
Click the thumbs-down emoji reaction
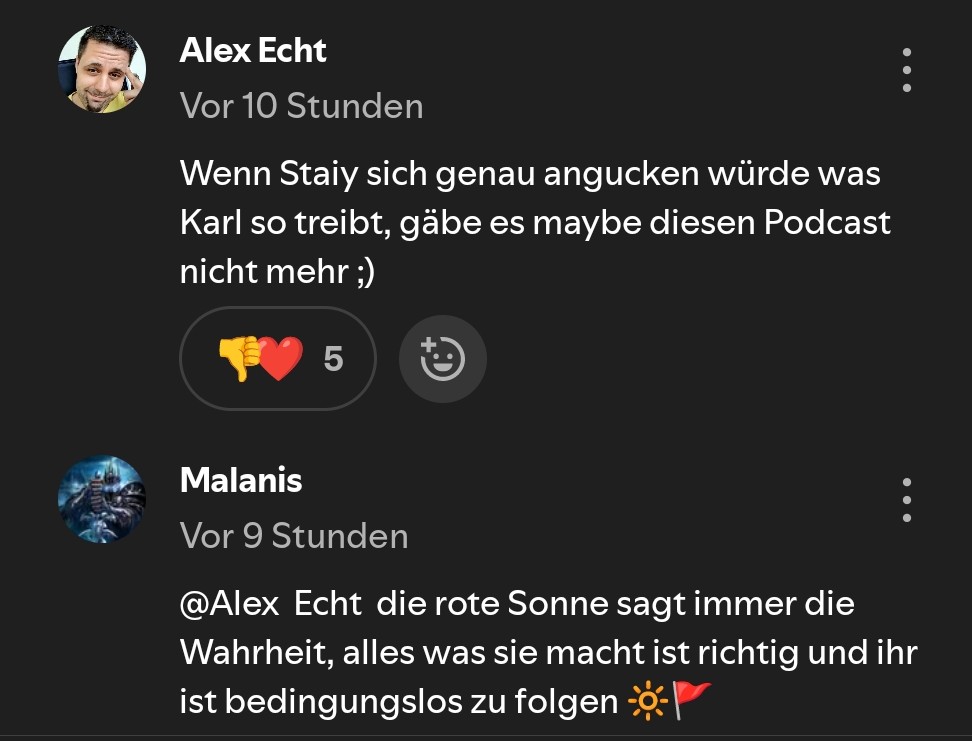pos(238,358)
